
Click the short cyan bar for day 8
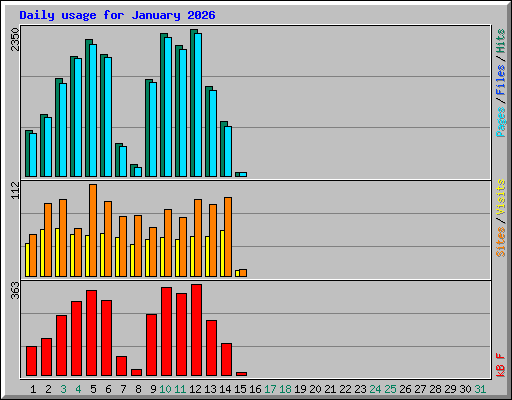tap(138, 172)
